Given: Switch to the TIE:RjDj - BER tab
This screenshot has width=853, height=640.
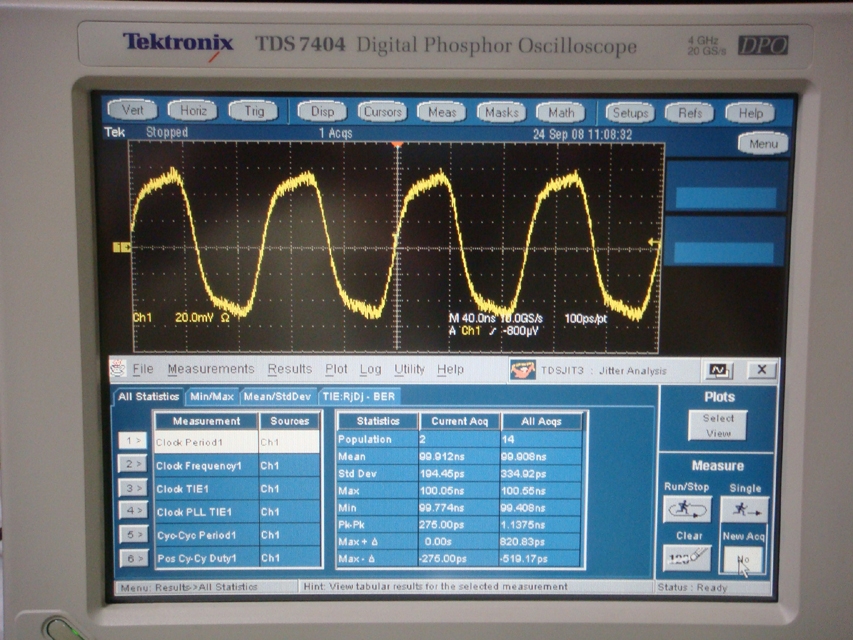Looking at the screenshot, I should point(359,397).
